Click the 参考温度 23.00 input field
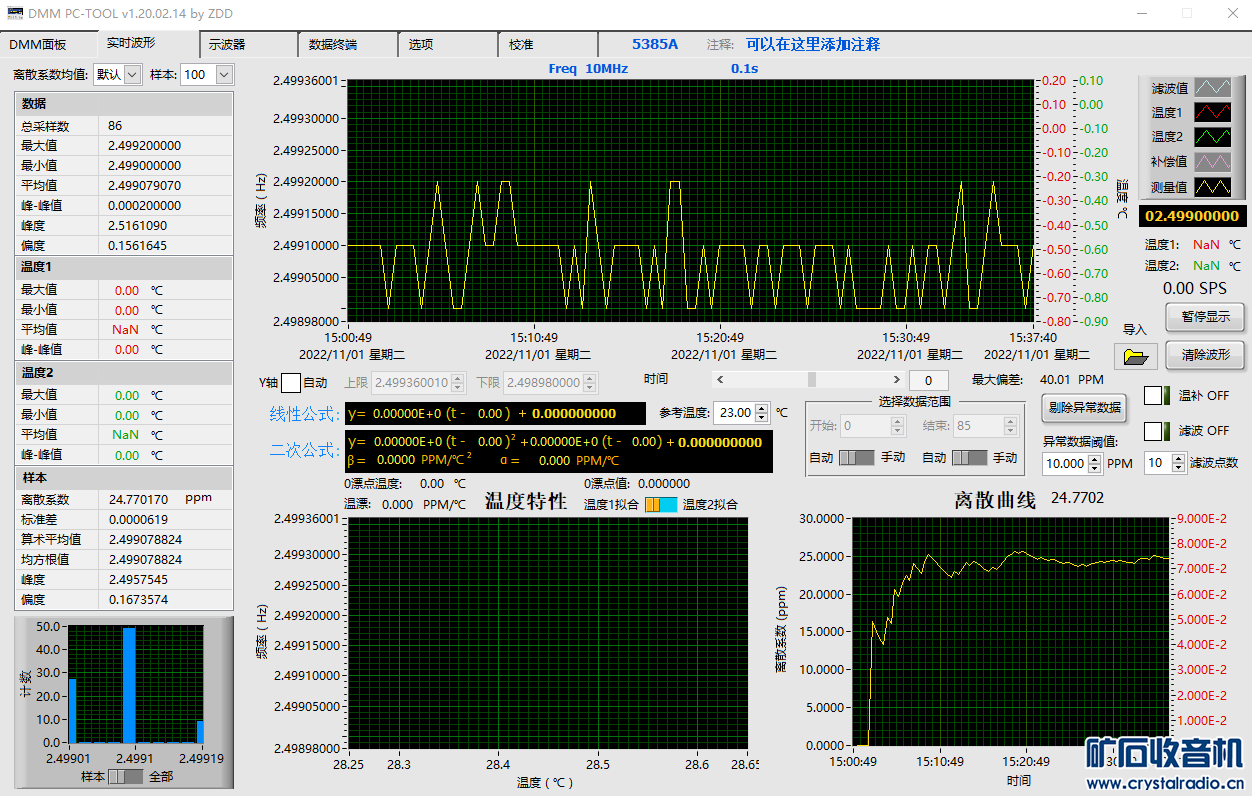The image size is (1252, 796). [x=735, y=412]
